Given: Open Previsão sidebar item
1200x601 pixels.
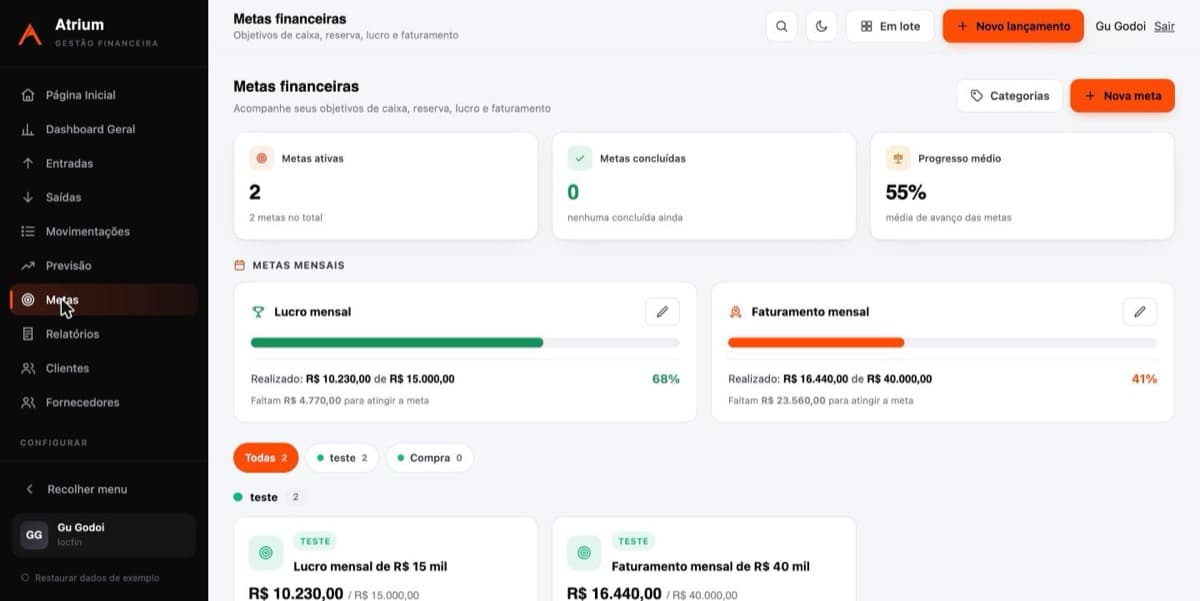Looking at the screenshot, I should point(104,265).
